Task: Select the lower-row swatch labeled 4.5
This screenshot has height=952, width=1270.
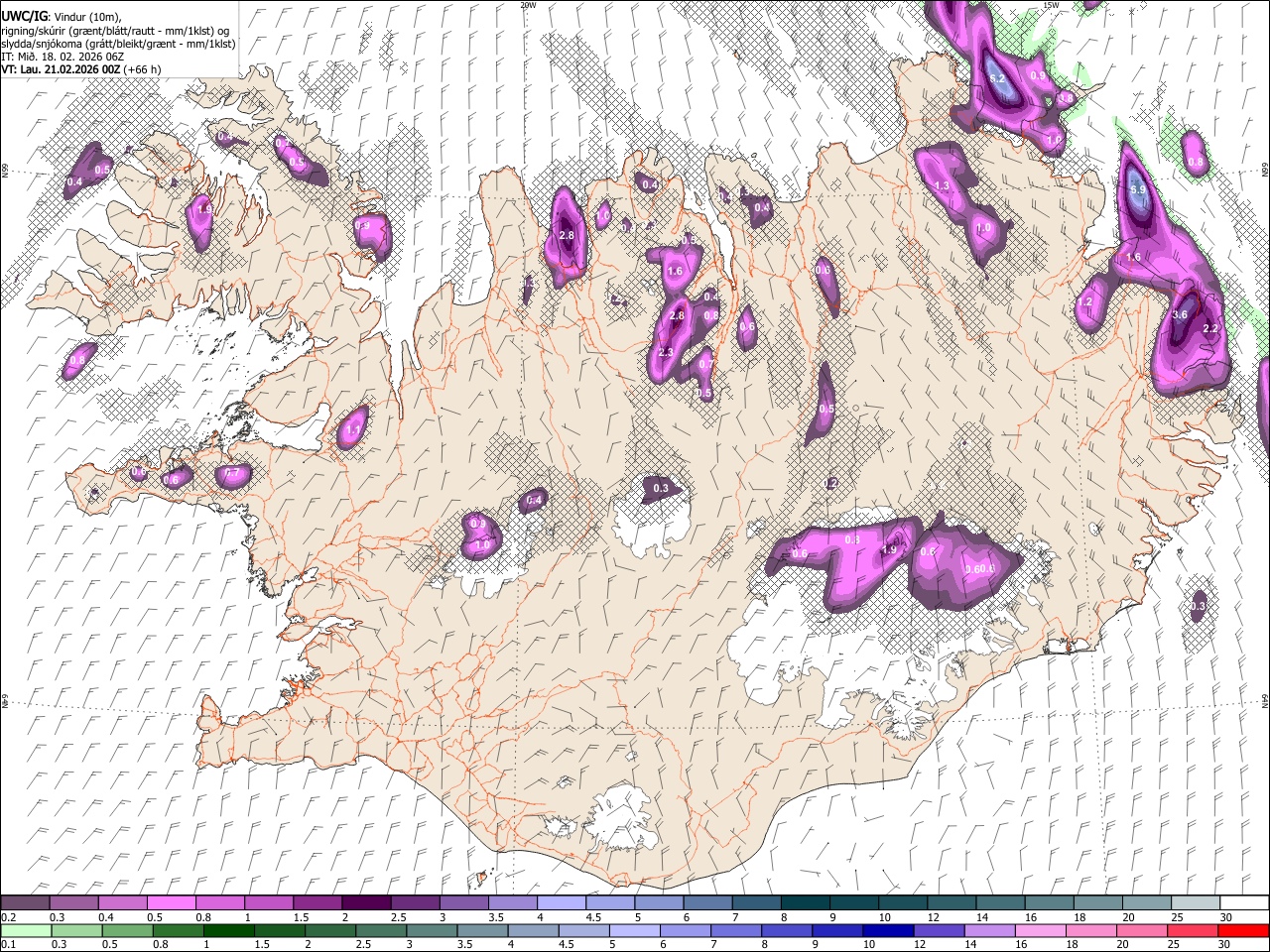Action: (584, 930)
